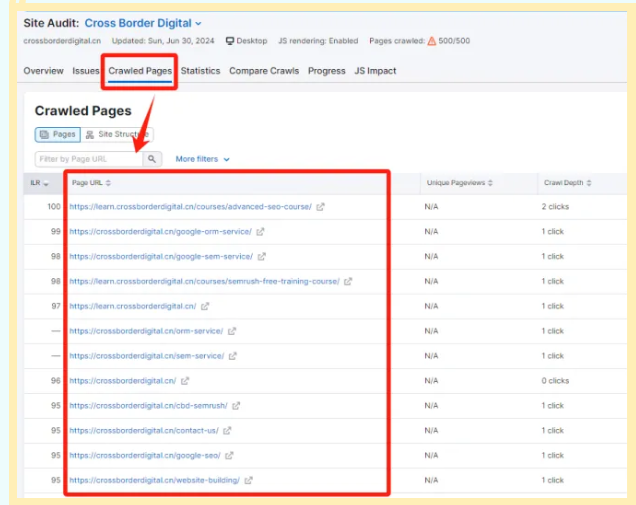The image size is (636, 505).
Task: Open external link icon for google-sem-service URL
Action: [262, 256]
